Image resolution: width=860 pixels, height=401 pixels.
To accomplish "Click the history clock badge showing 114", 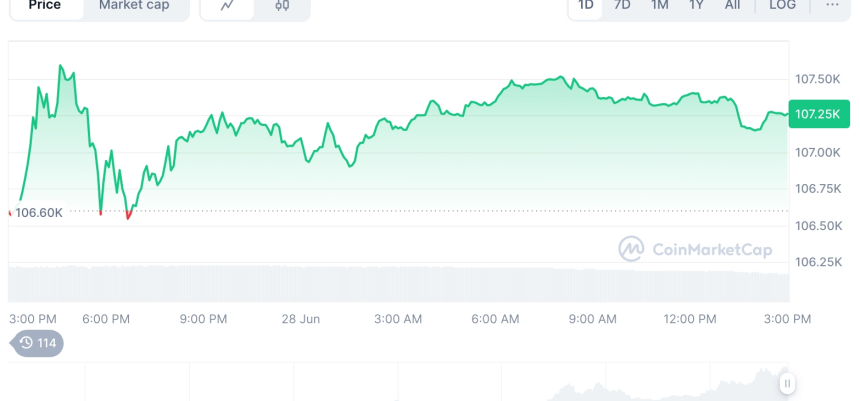I will pos(37,344).
